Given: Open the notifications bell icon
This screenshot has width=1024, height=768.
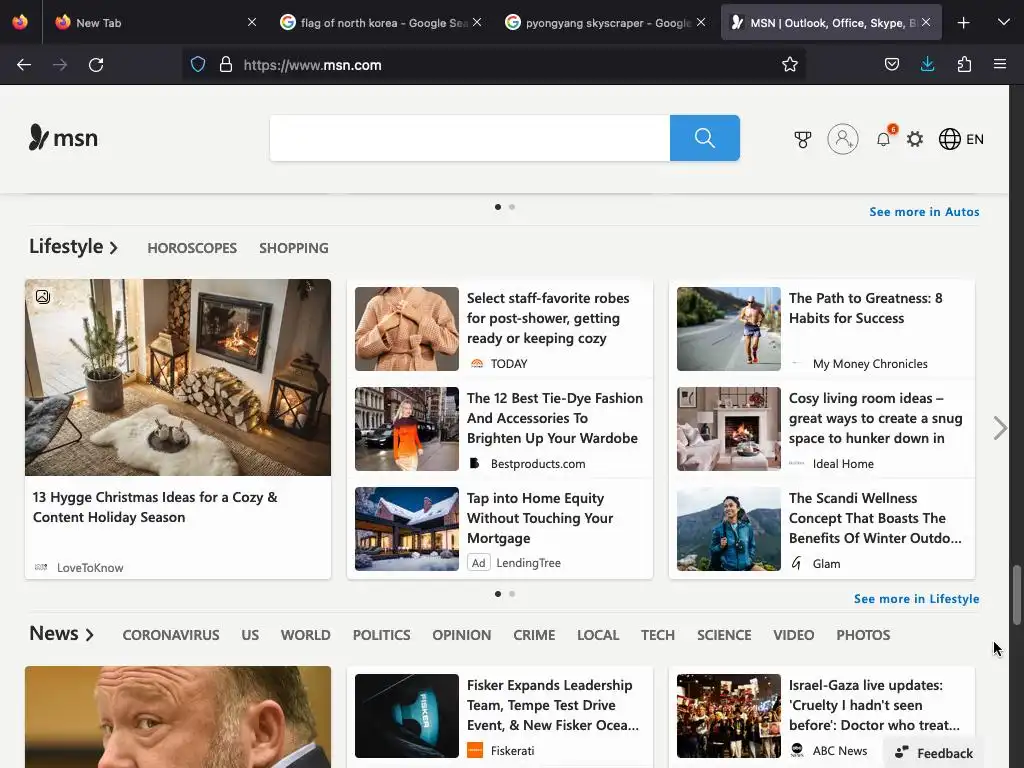Looking at the screenshot, I should click(884, 139).
